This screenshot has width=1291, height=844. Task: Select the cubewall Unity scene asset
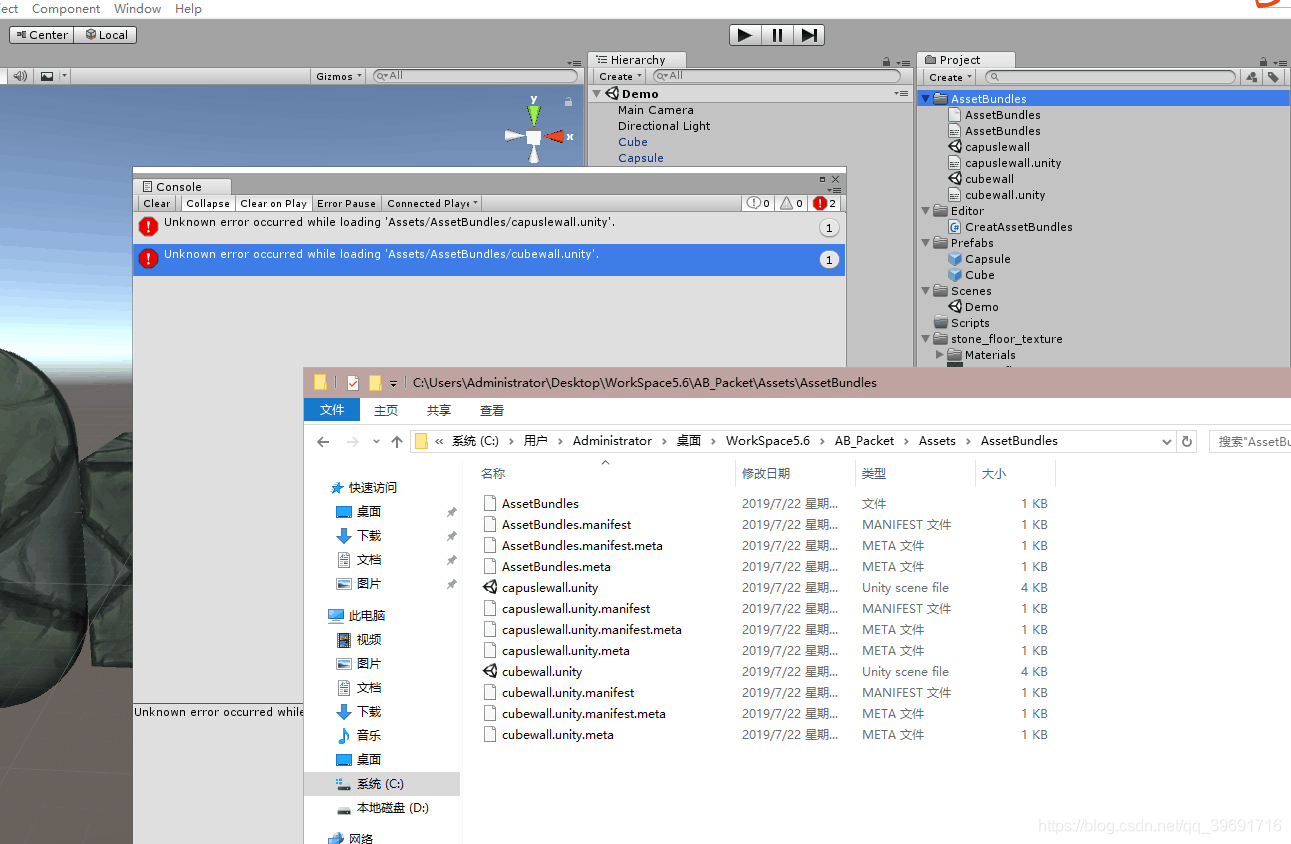pyautogui.click(x=981, y=179)
